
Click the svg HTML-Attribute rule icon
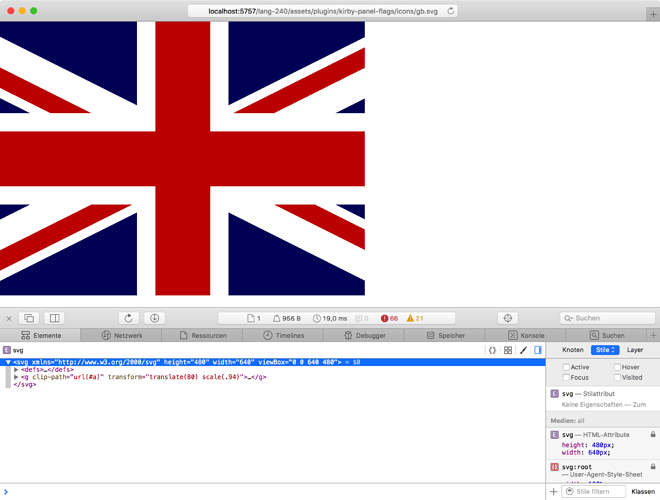tap(555, 435)
